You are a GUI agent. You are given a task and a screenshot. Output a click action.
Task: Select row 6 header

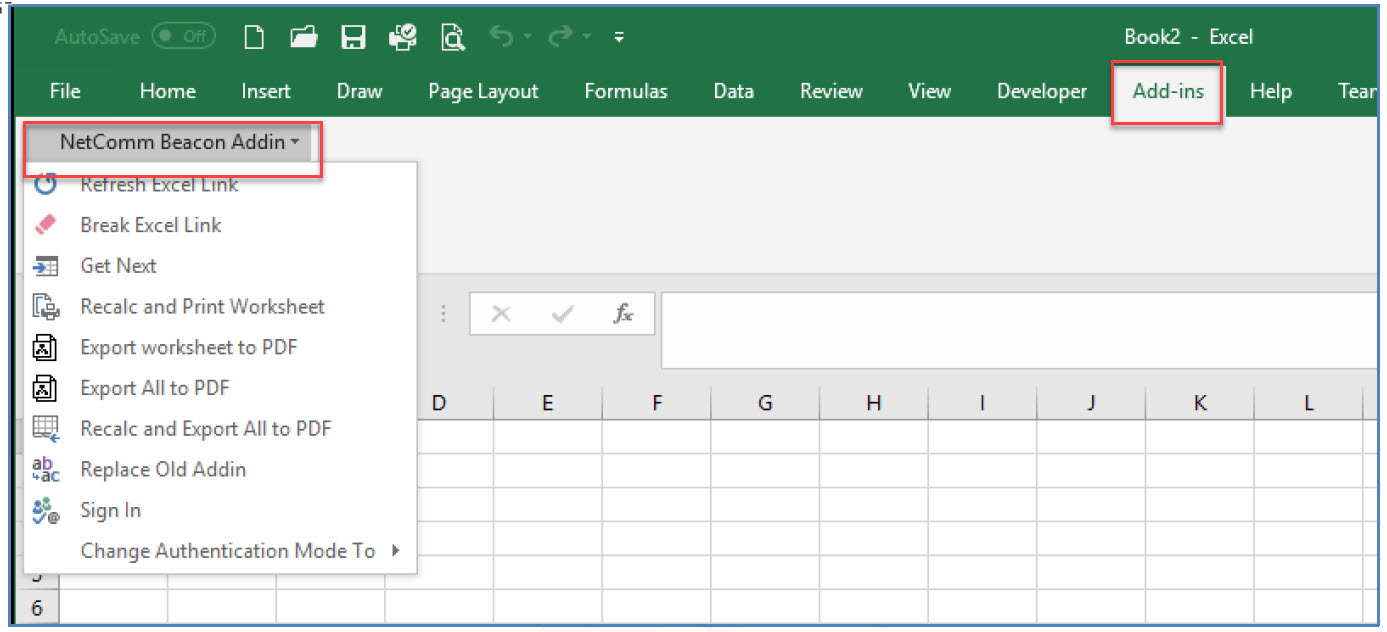tap(37, 607)
